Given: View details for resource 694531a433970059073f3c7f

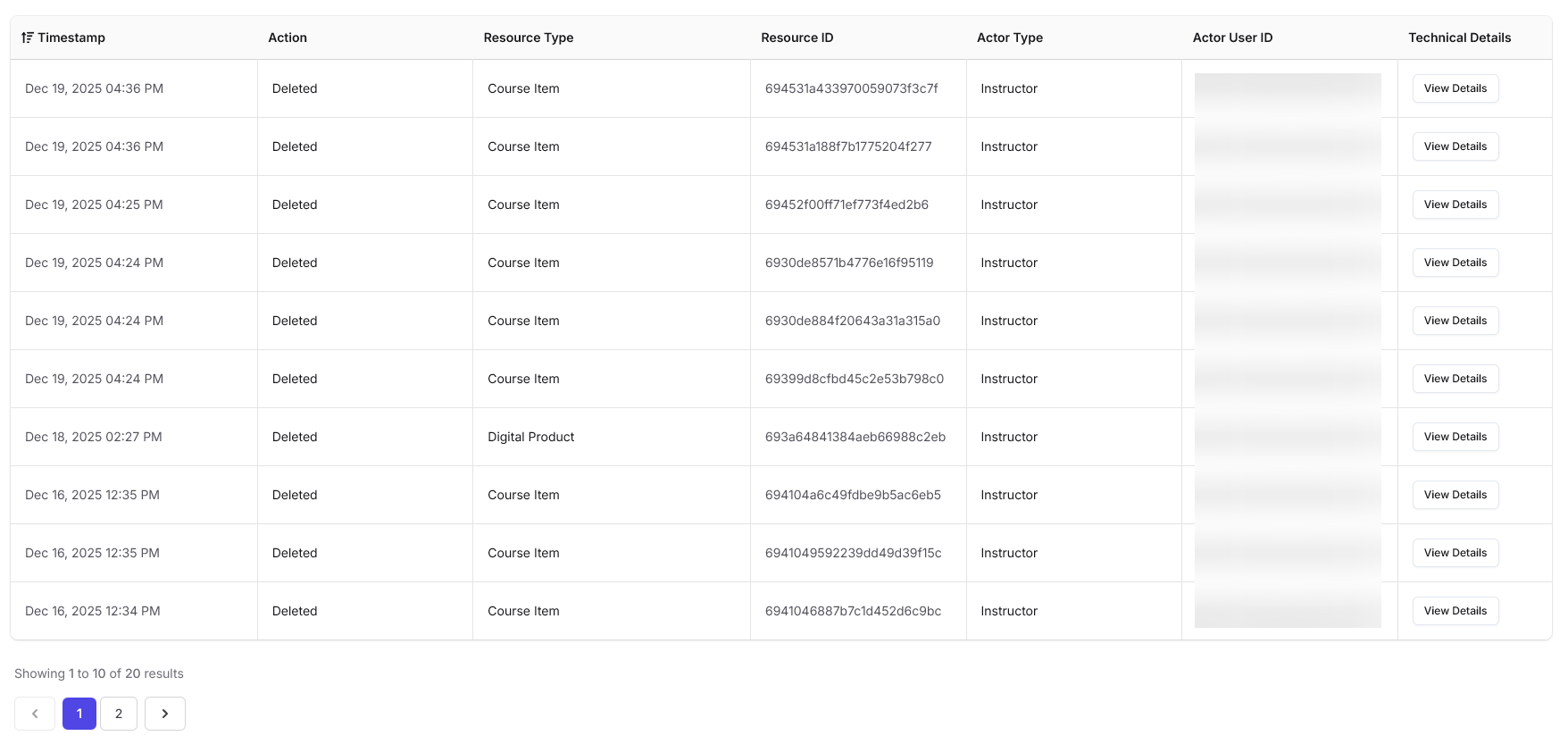Looking at the screenshot, I should tap(1455, 88).
